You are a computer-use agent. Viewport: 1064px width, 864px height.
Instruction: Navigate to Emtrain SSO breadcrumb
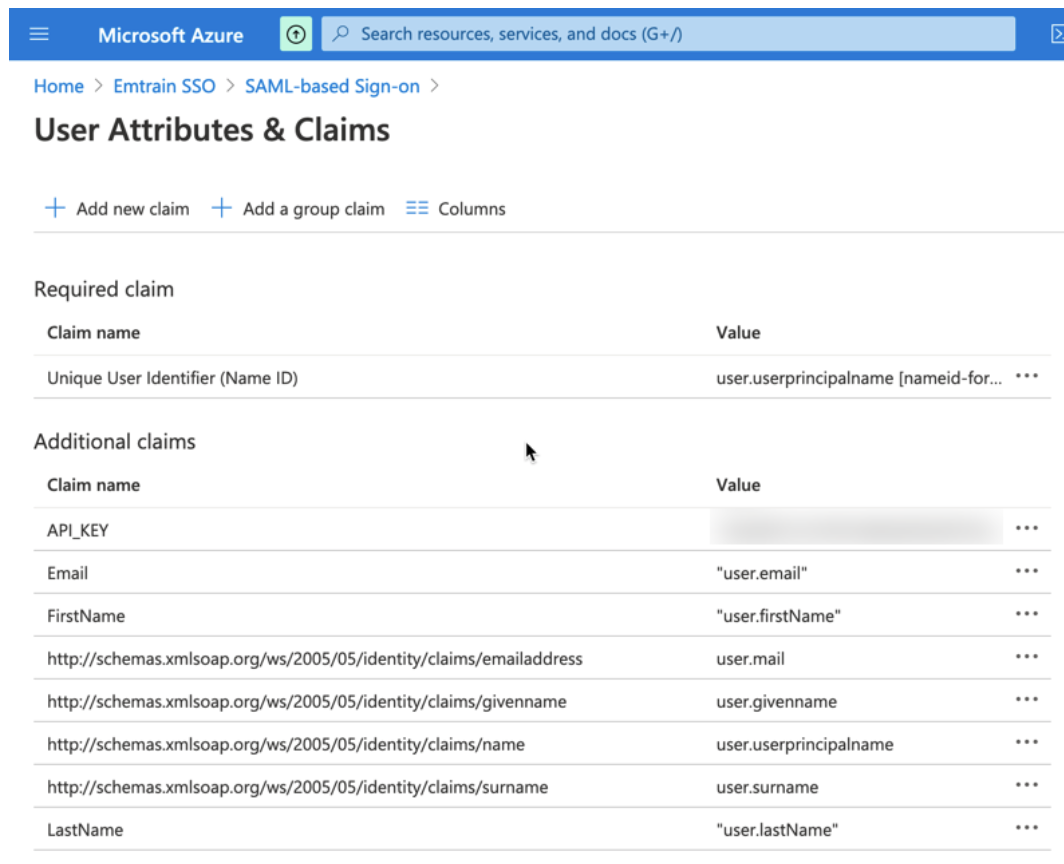(x=164, y=86)
